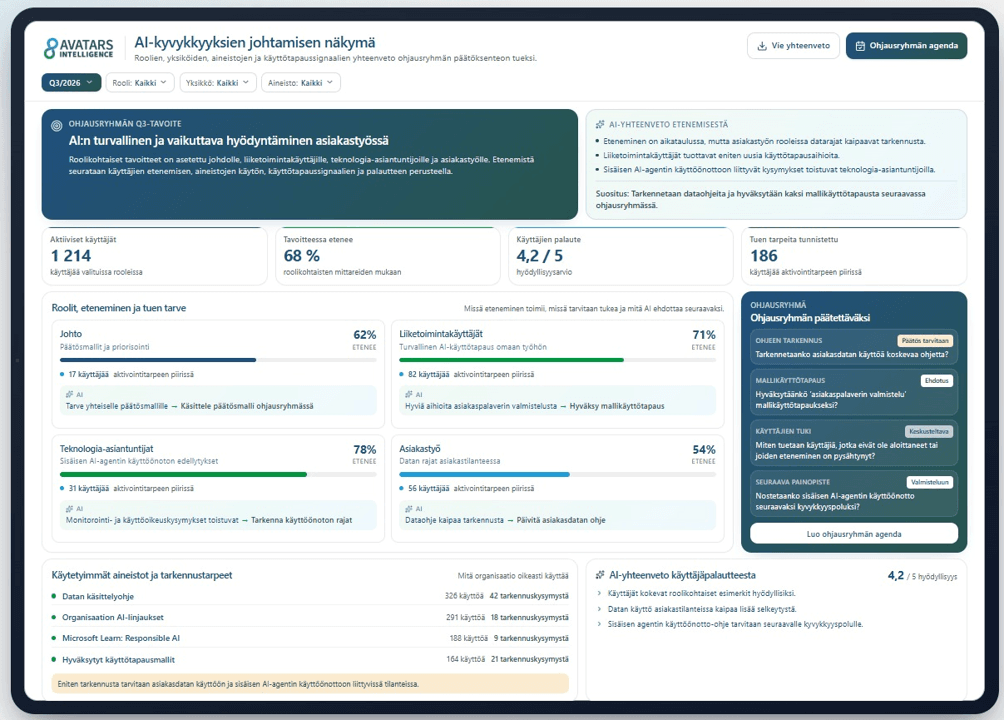Image resolution: width=1004 pixels, height=720 pixels.
Task: Click the Luo ohjausryhmän agenda button
Action: [854, 534]
